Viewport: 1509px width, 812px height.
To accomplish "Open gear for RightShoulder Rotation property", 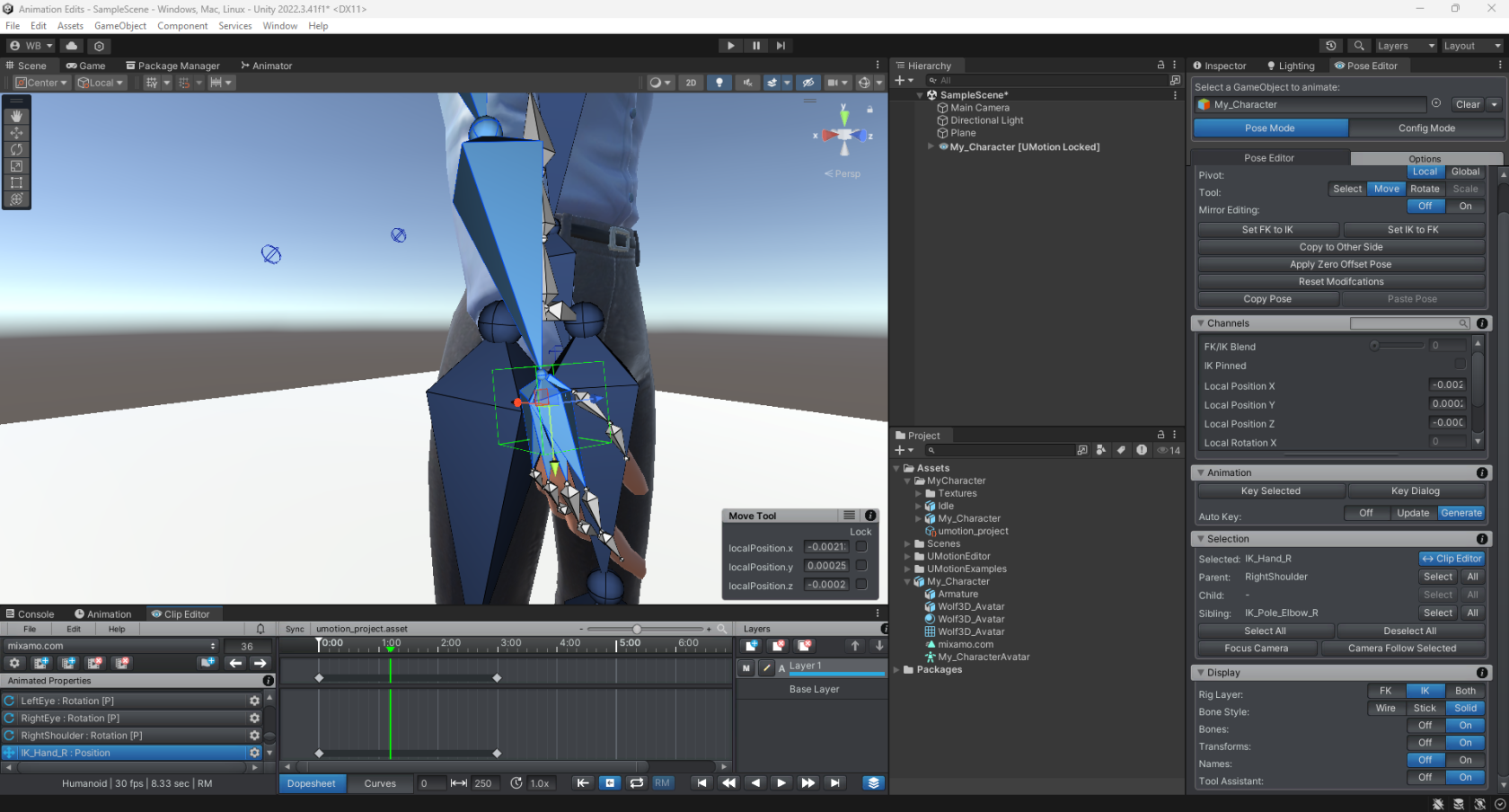I will (254, 736).
